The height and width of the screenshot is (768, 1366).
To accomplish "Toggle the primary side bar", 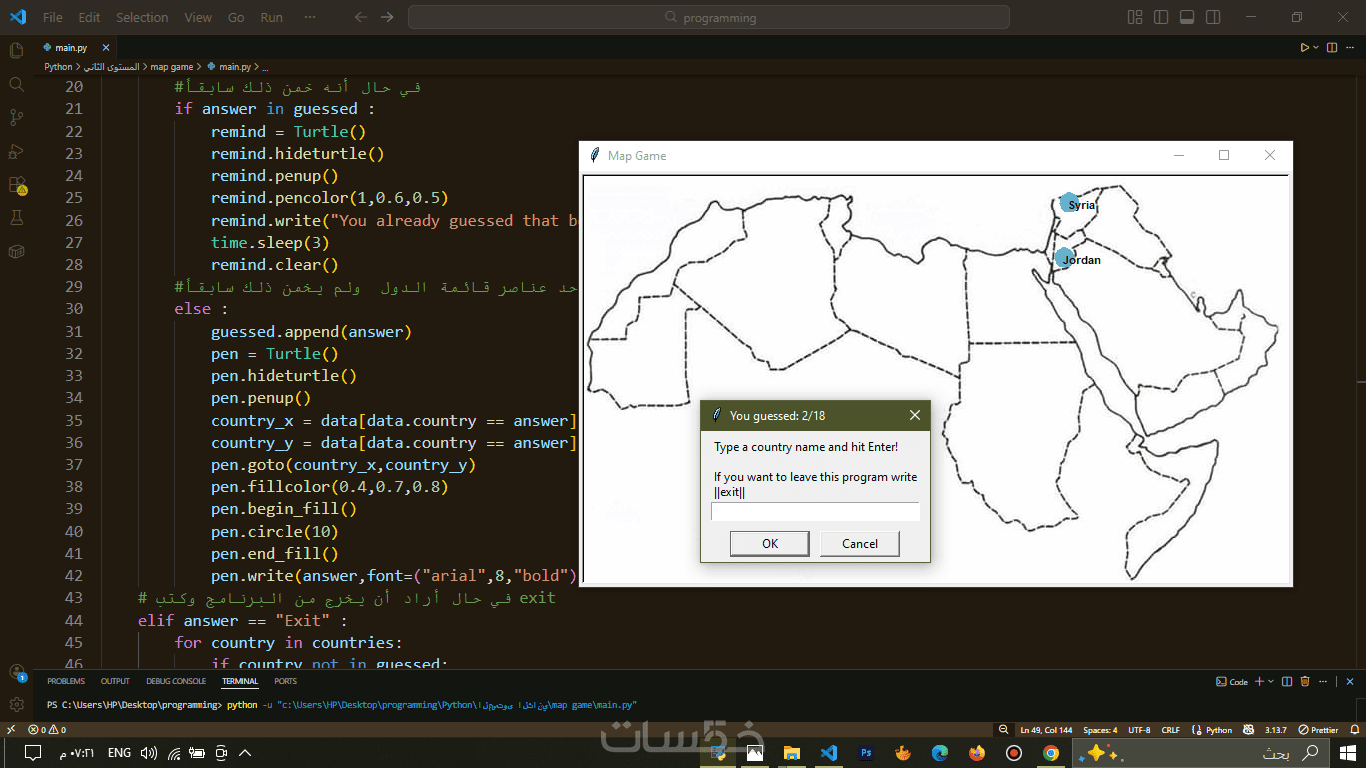I will (x=1161, y=17).
